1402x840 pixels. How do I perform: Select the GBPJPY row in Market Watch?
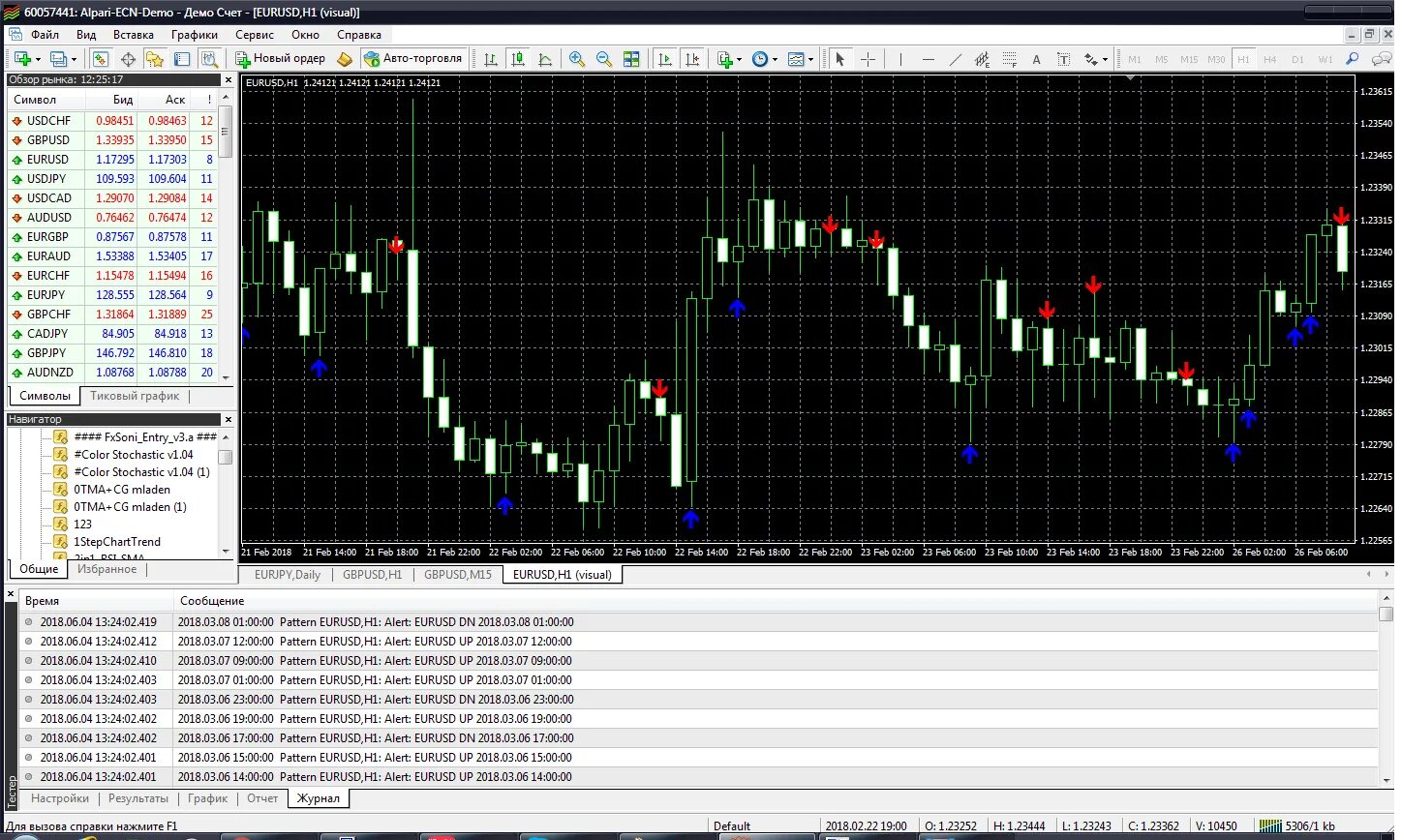click(x=113, y=353)
